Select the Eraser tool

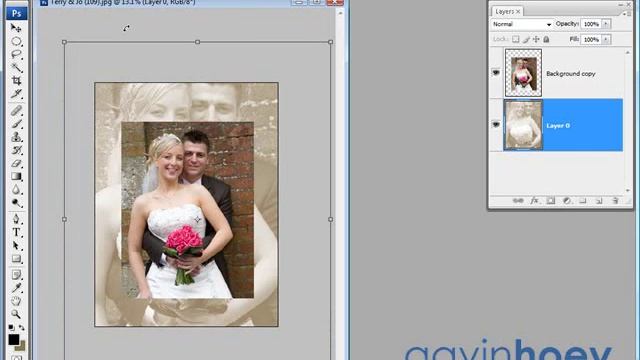[x=16, y=163]
